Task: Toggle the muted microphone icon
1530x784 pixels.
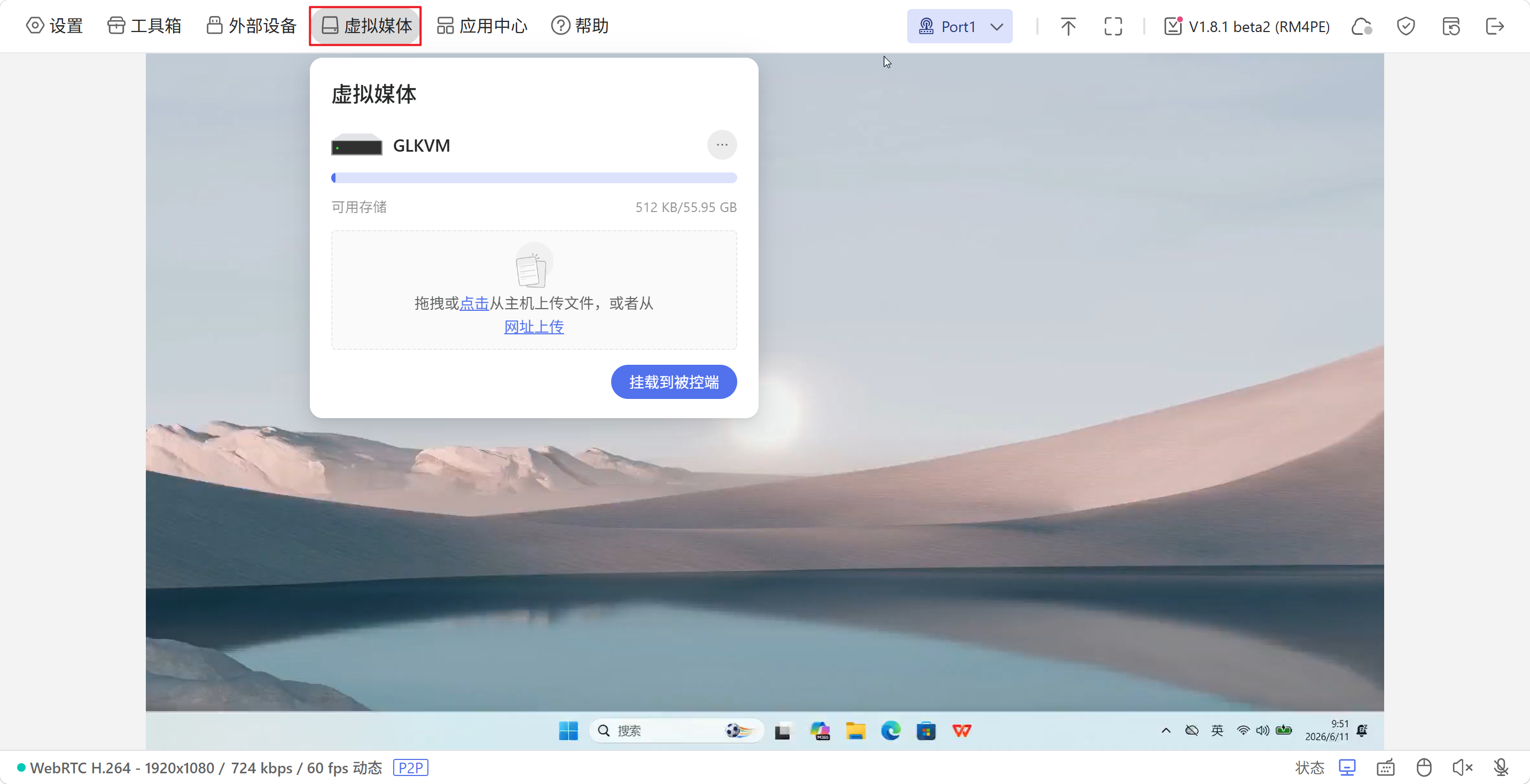Action: [1501, 767]
